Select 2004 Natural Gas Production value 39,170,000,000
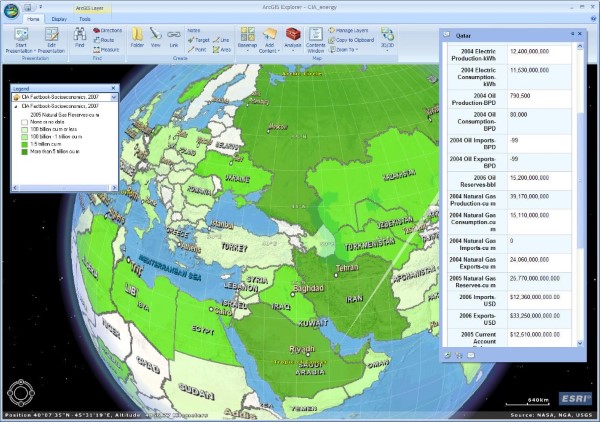This screenshot has height=422, width=600. click(530, 197)
